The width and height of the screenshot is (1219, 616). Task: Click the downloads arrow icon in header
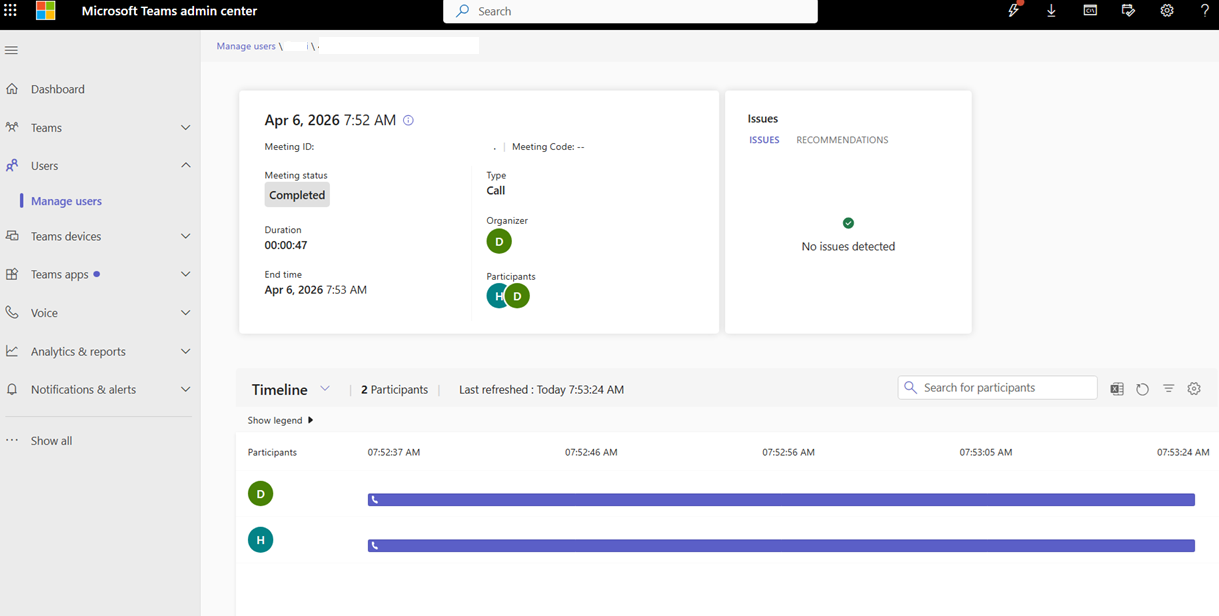click(x=1052, y=11)
